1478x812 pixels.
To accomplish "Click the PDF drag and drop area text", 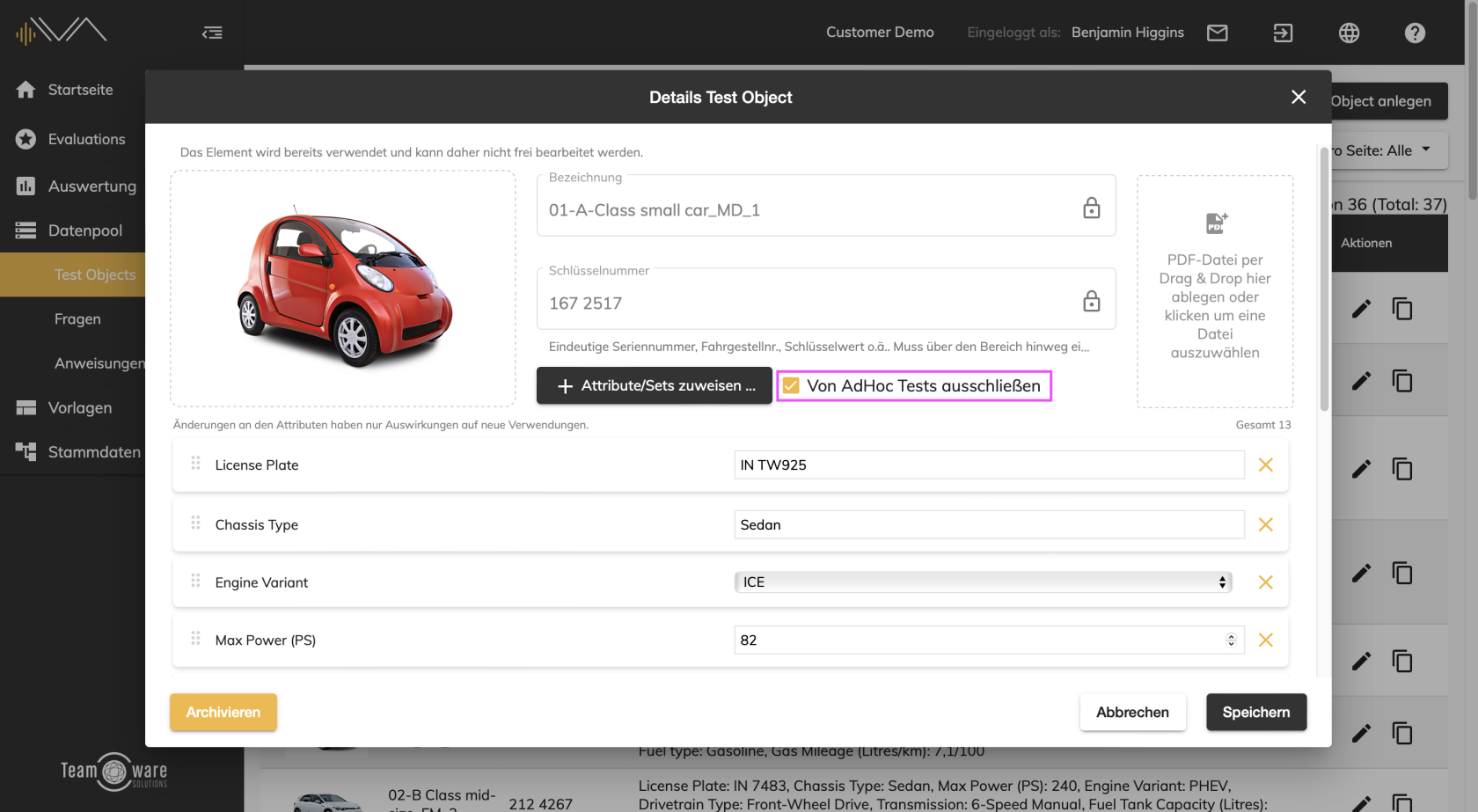I will pos(1215,306).
